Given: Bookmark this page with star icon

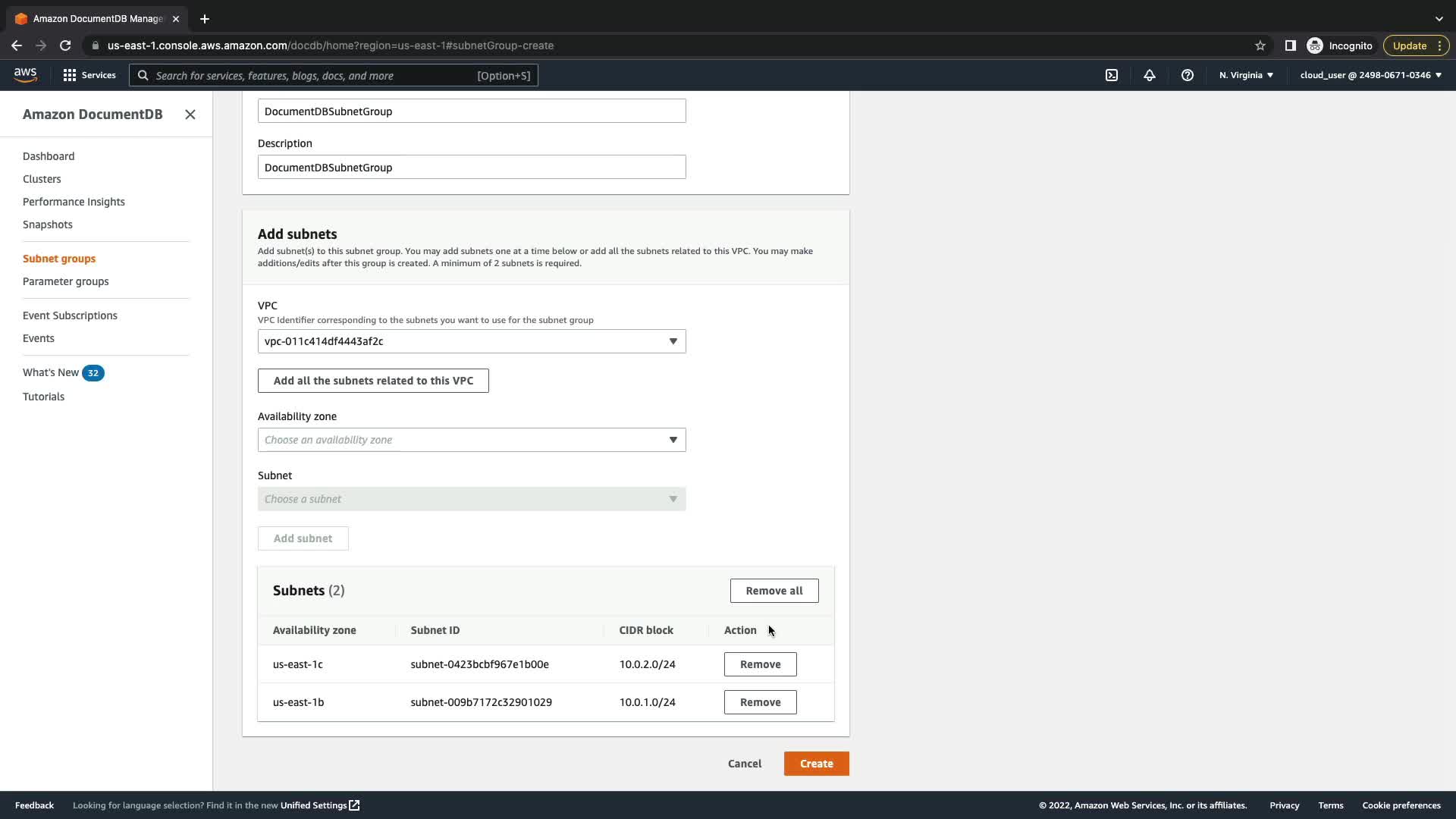Looking at the screenshot, I should (1260, 45).
